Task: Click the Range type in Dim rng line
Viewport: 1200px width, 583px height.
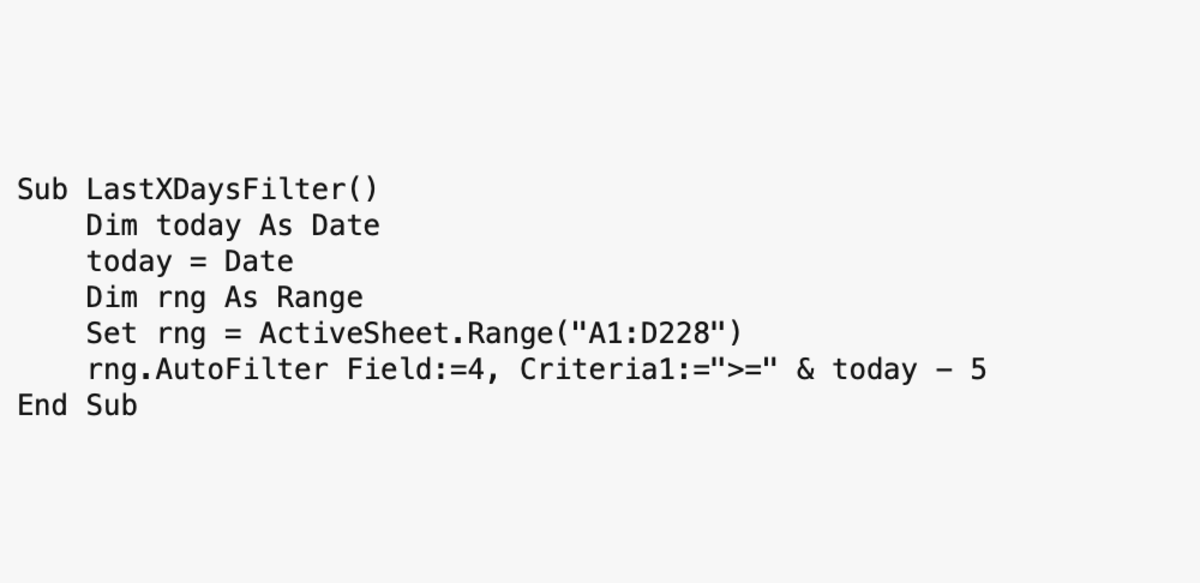Action: (319, 297)
